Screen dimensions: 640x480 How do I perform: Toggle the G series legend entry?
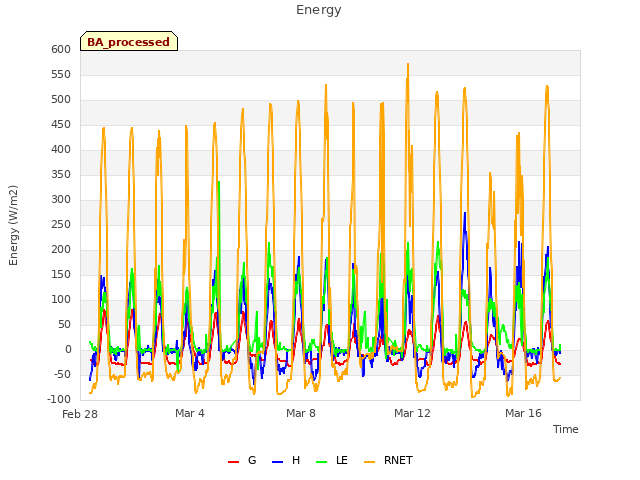pyautogui.click(x=242, y=460)
